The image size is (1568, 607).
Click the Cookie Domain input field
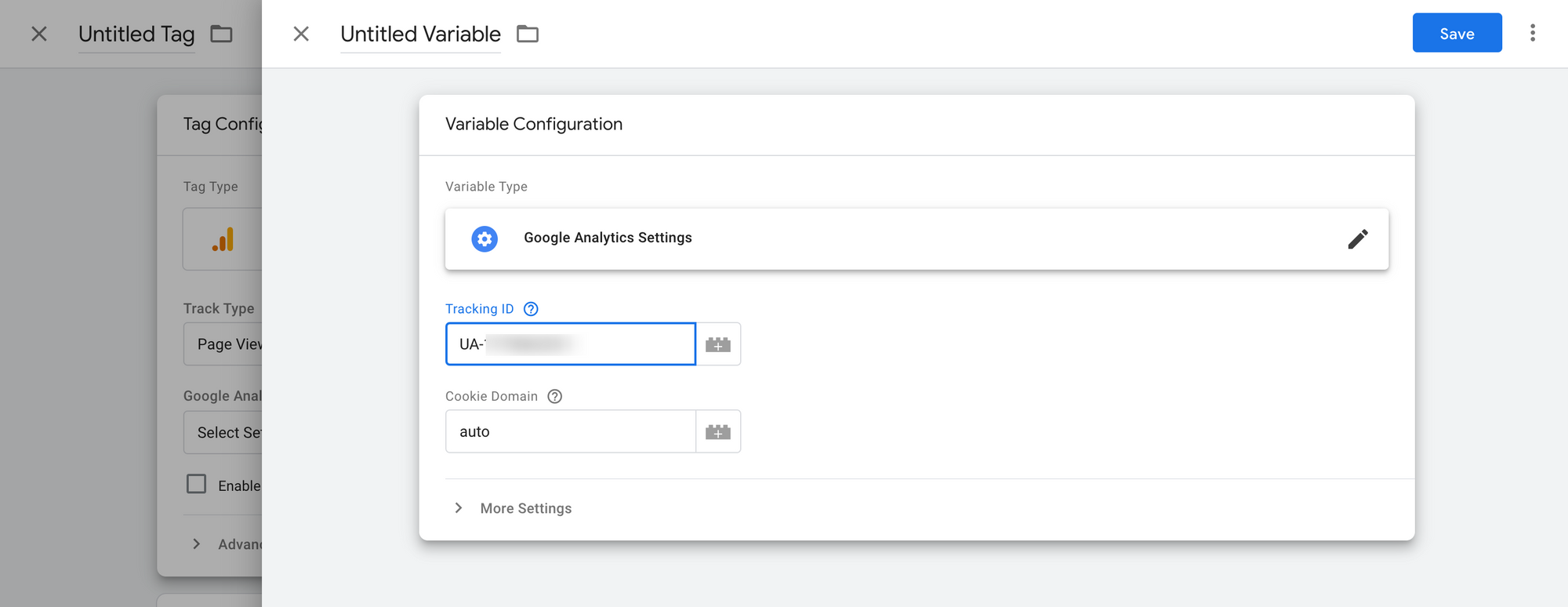(x=570, y=432)
